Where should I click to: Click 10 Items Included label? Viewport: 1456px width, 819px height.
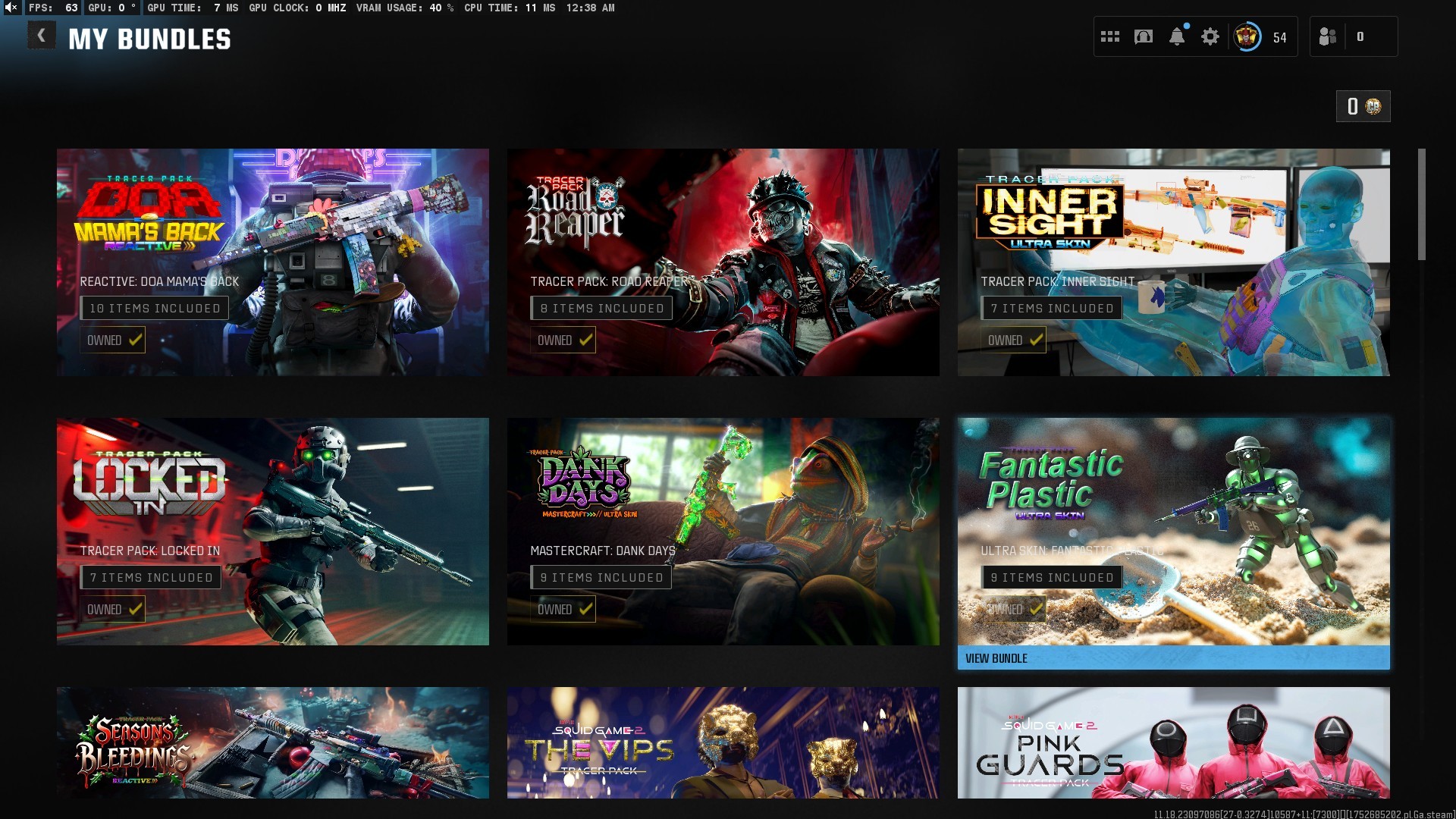tap(155, 308)
